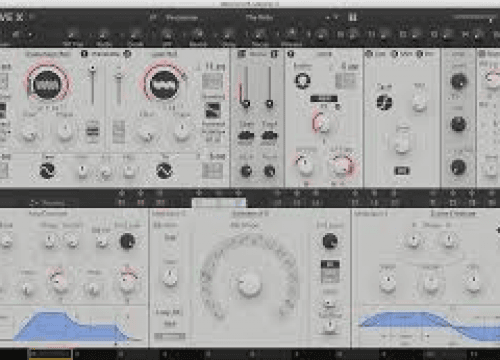
Task: Click the red-ringed filter cutoff knob
Action: [x=322, y=123]
